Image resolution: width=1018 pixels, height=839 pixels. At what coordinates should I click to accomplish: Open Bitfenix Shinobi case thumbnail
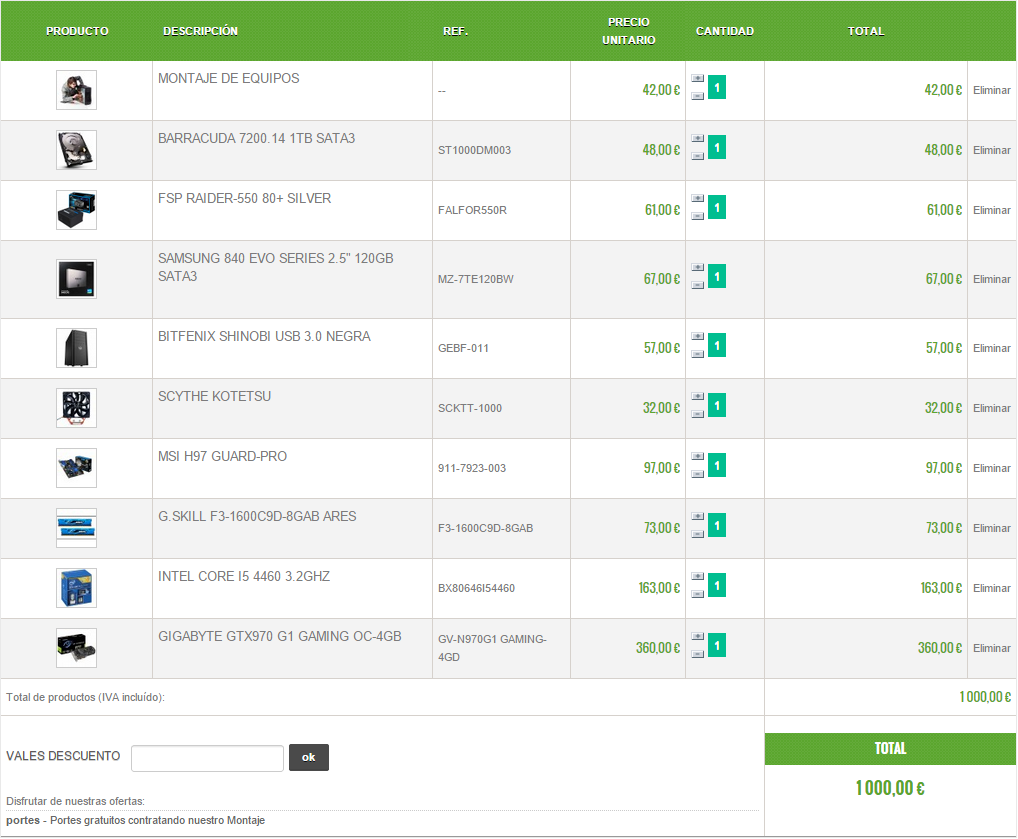pyautogui.click(x=76, y=348)
